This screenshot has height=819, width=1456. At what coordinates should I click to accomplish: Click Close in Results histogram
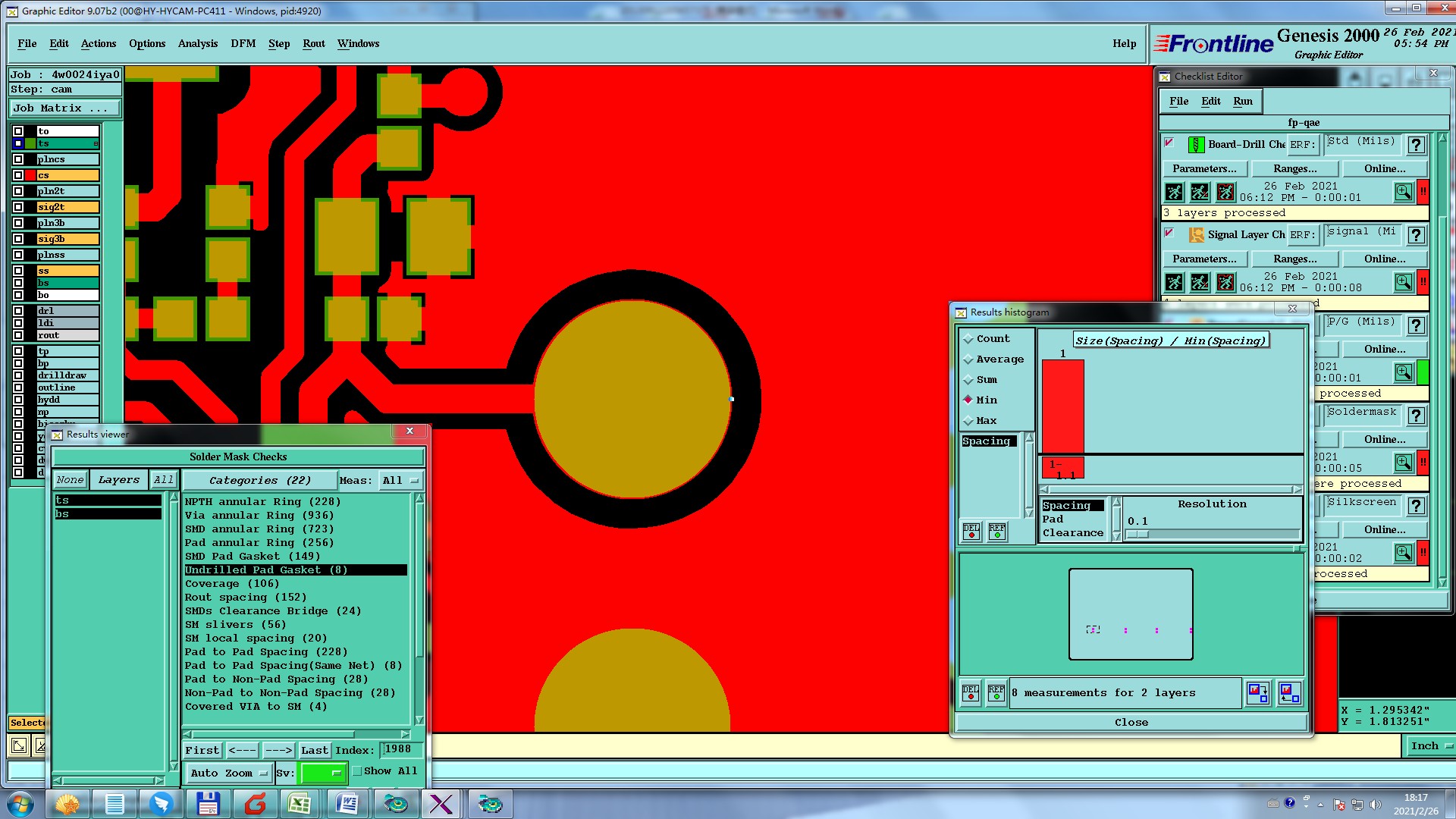pos(1131,722)
